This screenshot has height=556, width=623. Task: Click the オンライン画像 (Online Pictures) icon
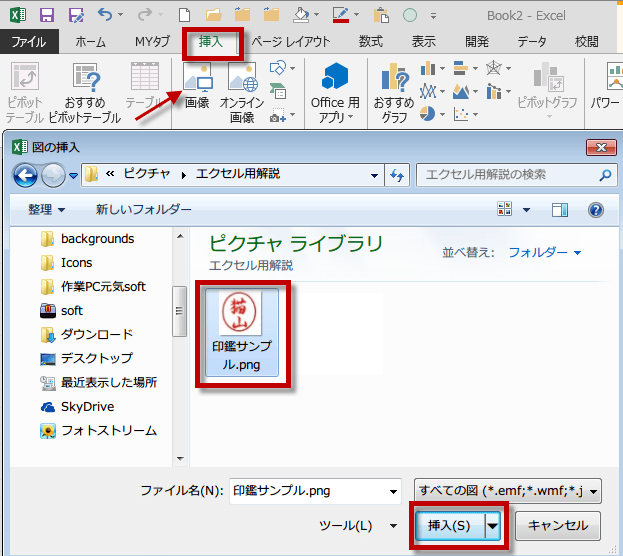(242, 85)
